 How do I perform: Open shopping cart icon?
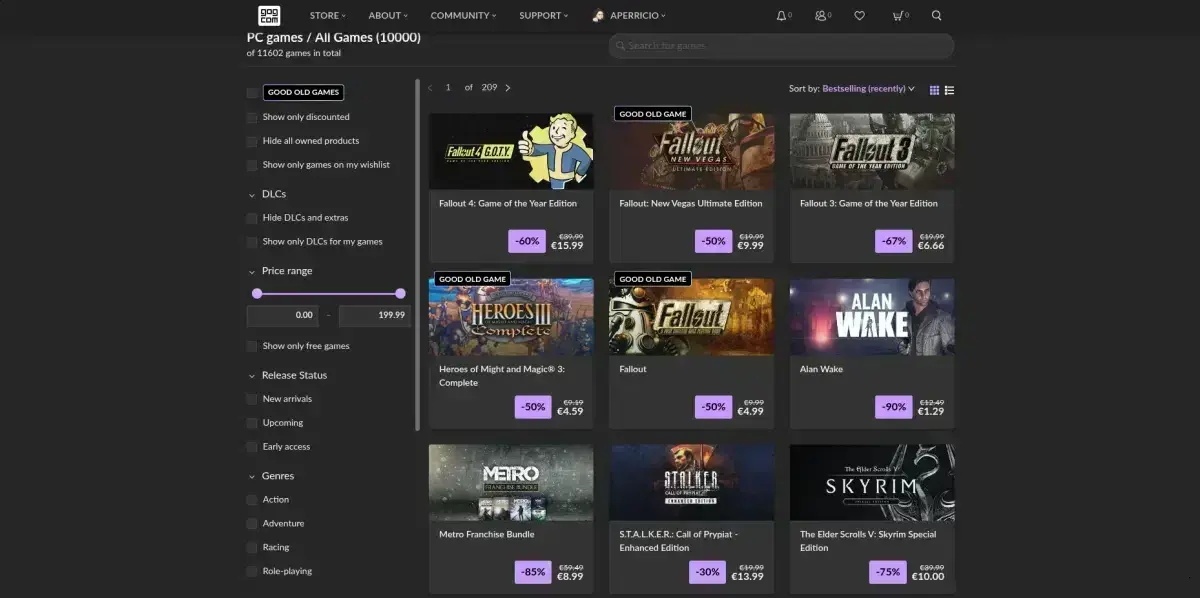point(898,16)
